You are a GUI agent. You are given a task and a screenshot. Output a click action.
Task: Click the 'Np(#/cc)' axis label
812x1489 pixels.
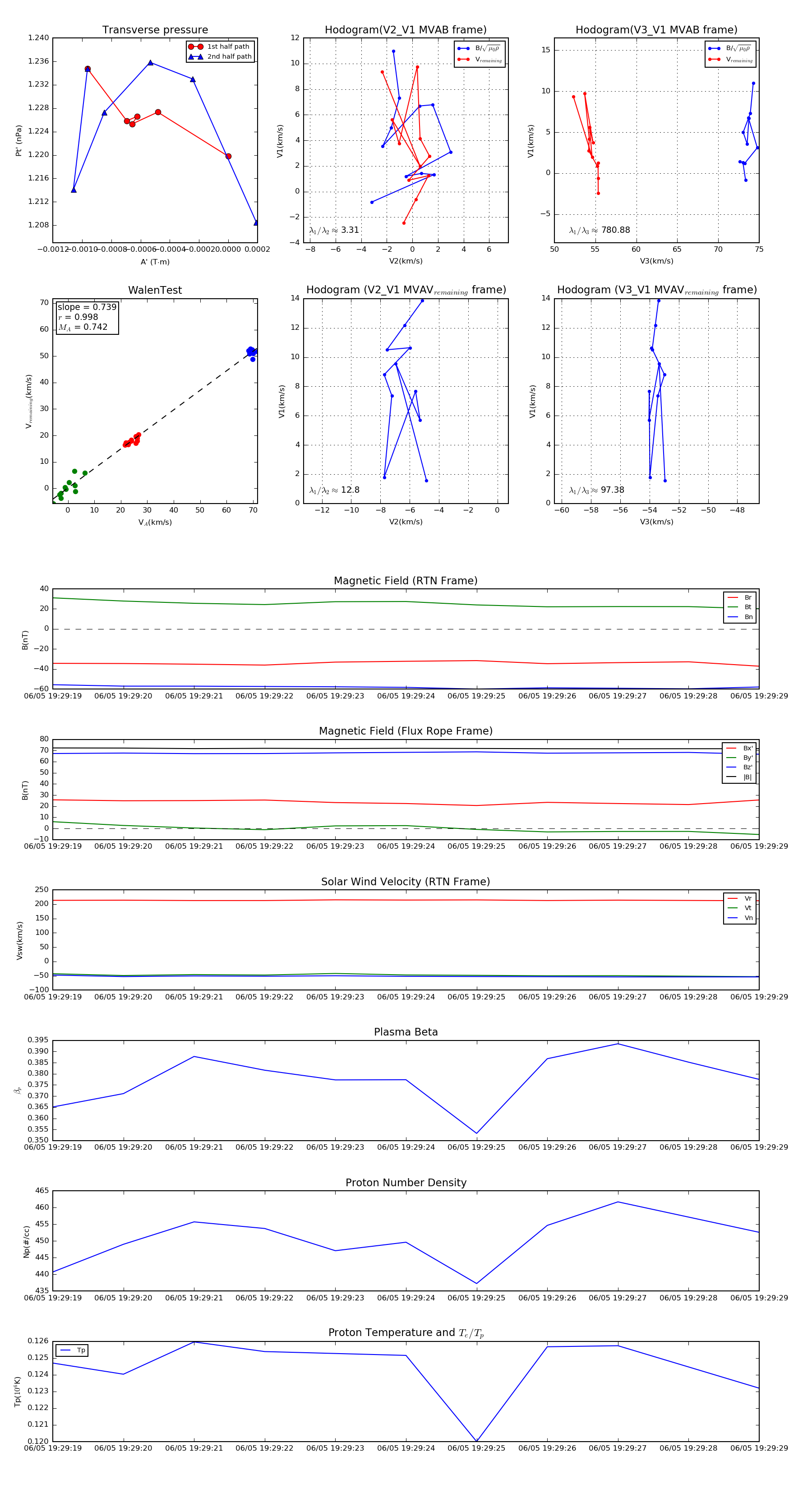(x=27, y=1241)
